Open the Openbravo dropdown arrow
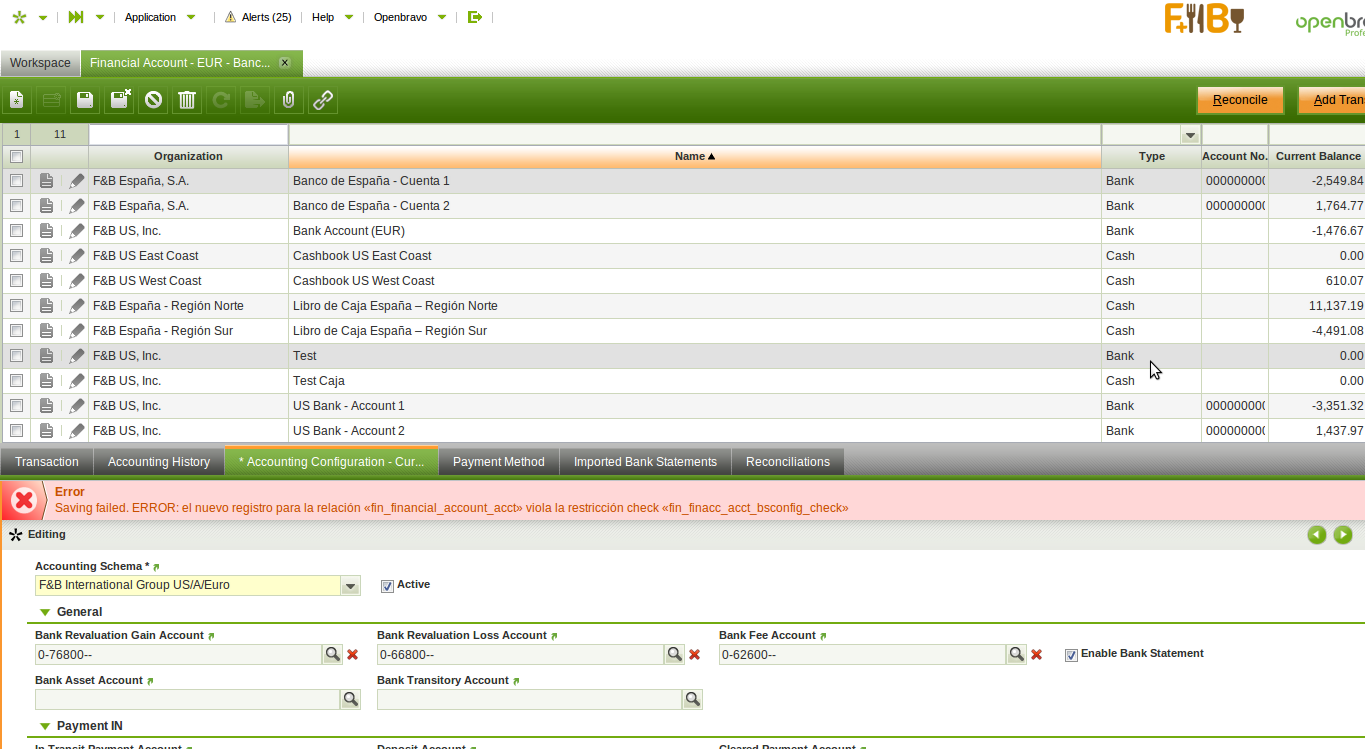This screenshot has height=749, width=1365. point(441,17)
